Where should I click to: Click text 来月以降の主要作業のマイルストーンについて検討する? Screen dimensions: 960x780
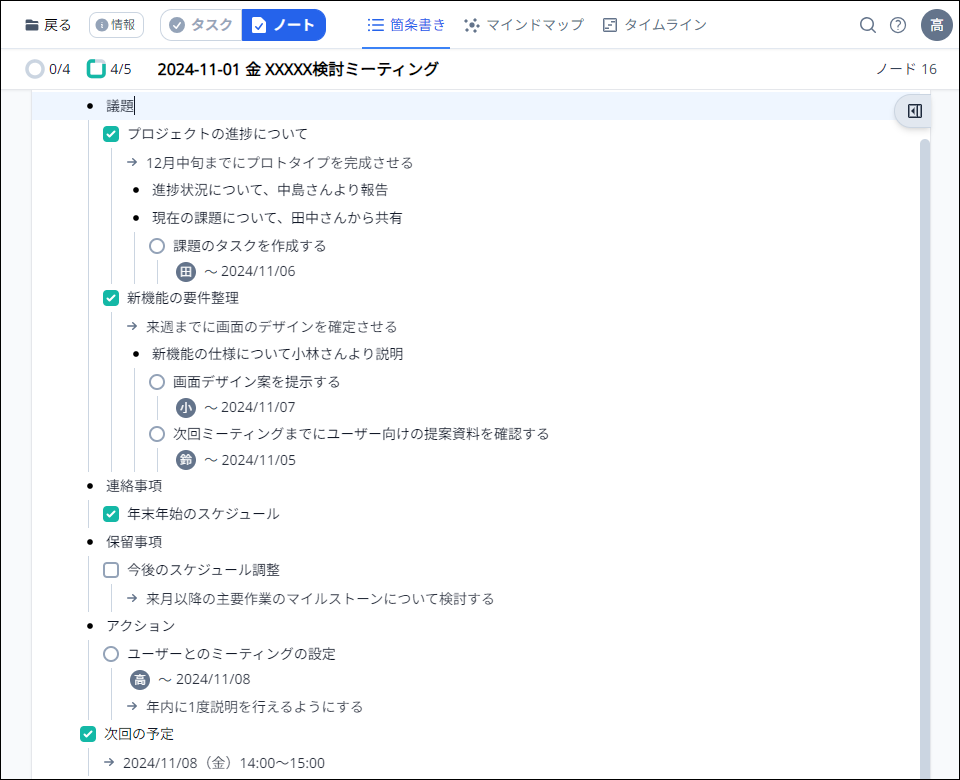pyautogui.click(x=320, y=599)
